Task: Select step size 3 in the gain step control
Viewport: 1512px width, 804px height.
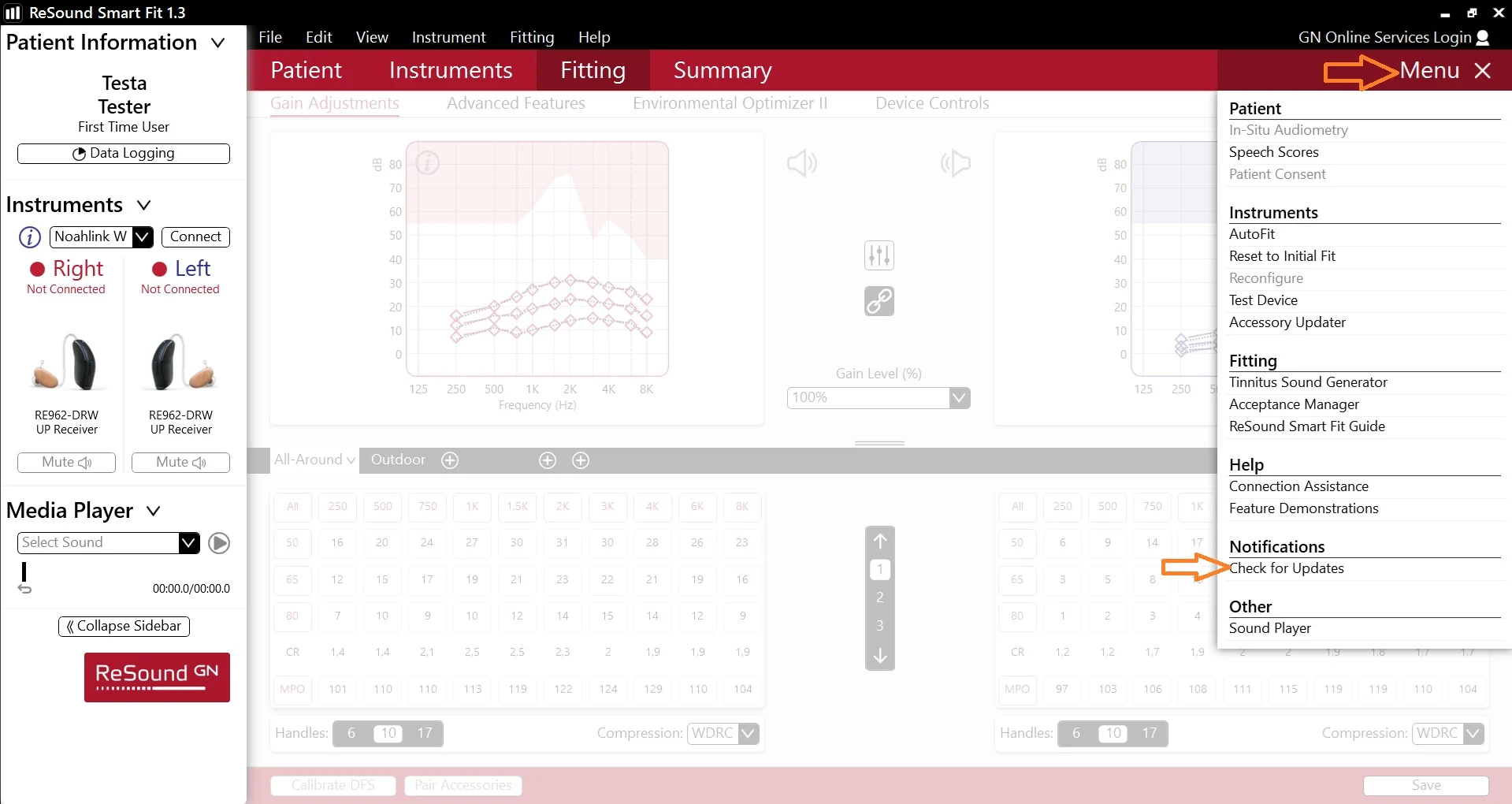Action: click(880, 626)
